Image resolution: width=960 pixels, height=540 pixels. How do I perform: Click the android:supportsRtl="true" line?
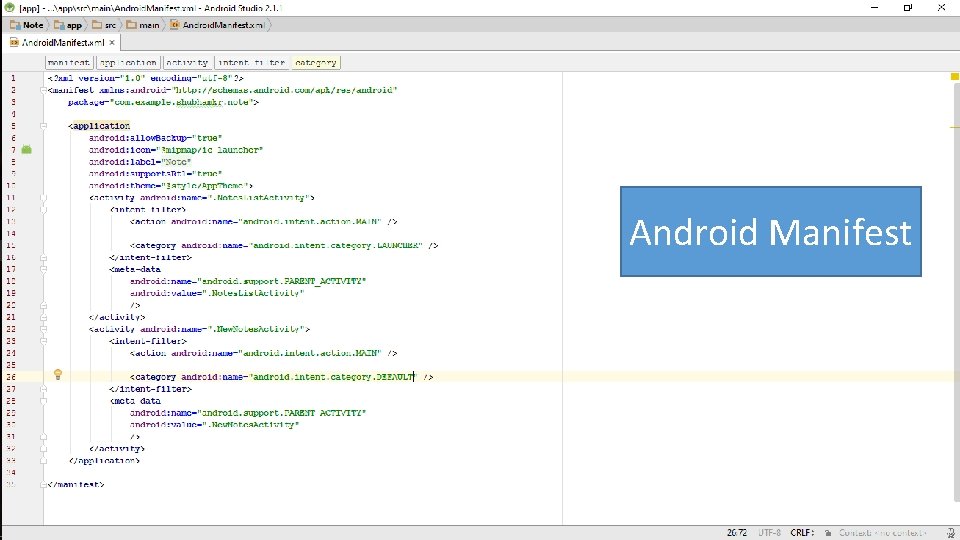(156, 174)
